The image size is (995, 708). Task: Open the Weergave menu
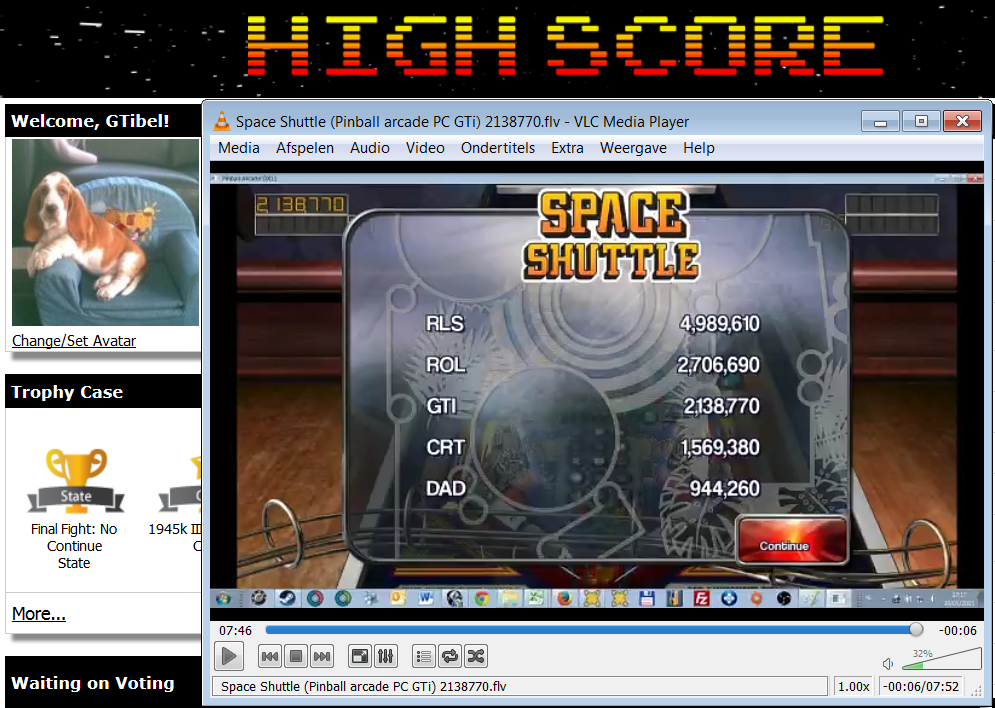pos(633,148)
